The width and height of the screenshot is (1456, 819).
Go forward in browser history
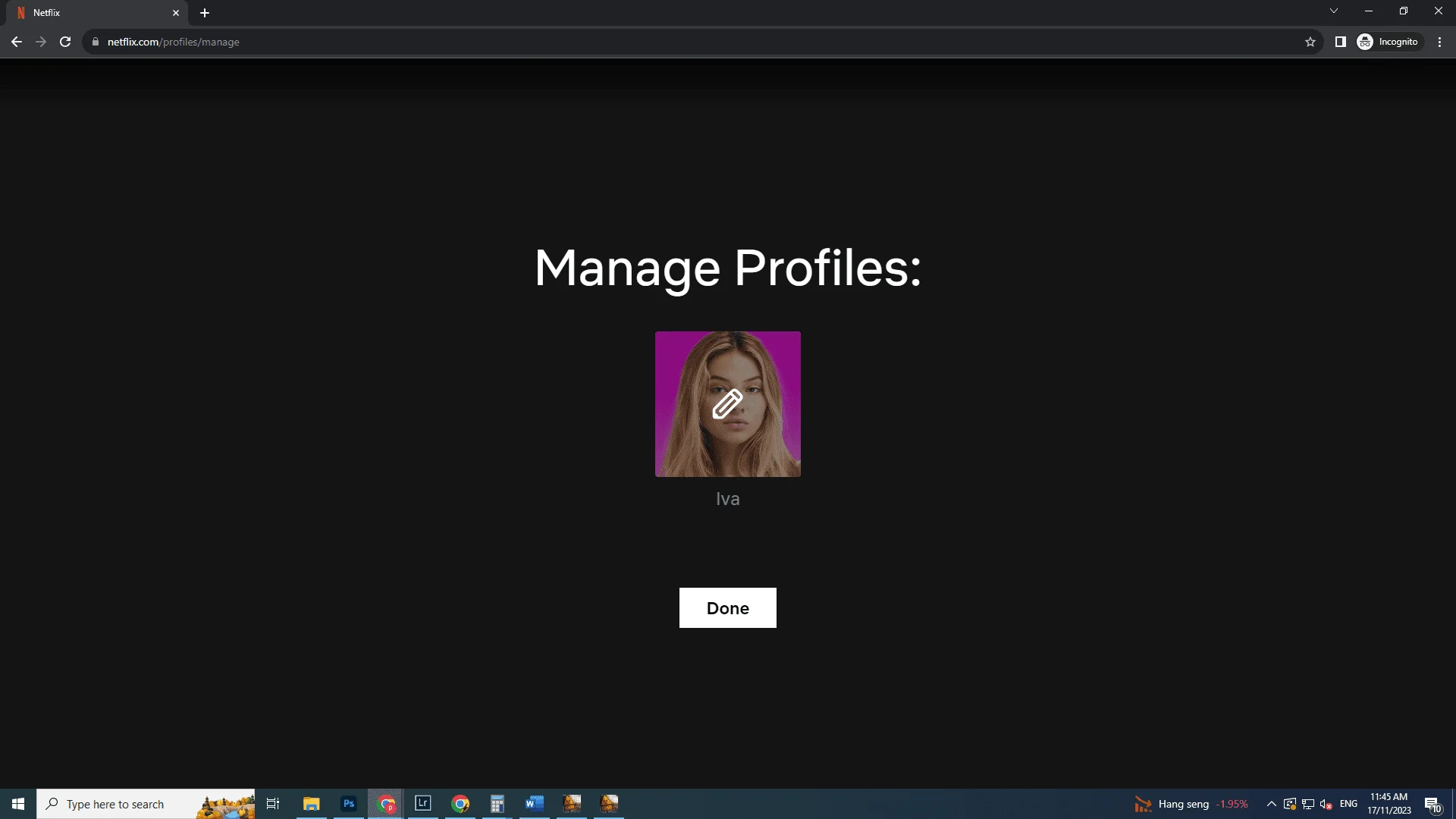41,42
